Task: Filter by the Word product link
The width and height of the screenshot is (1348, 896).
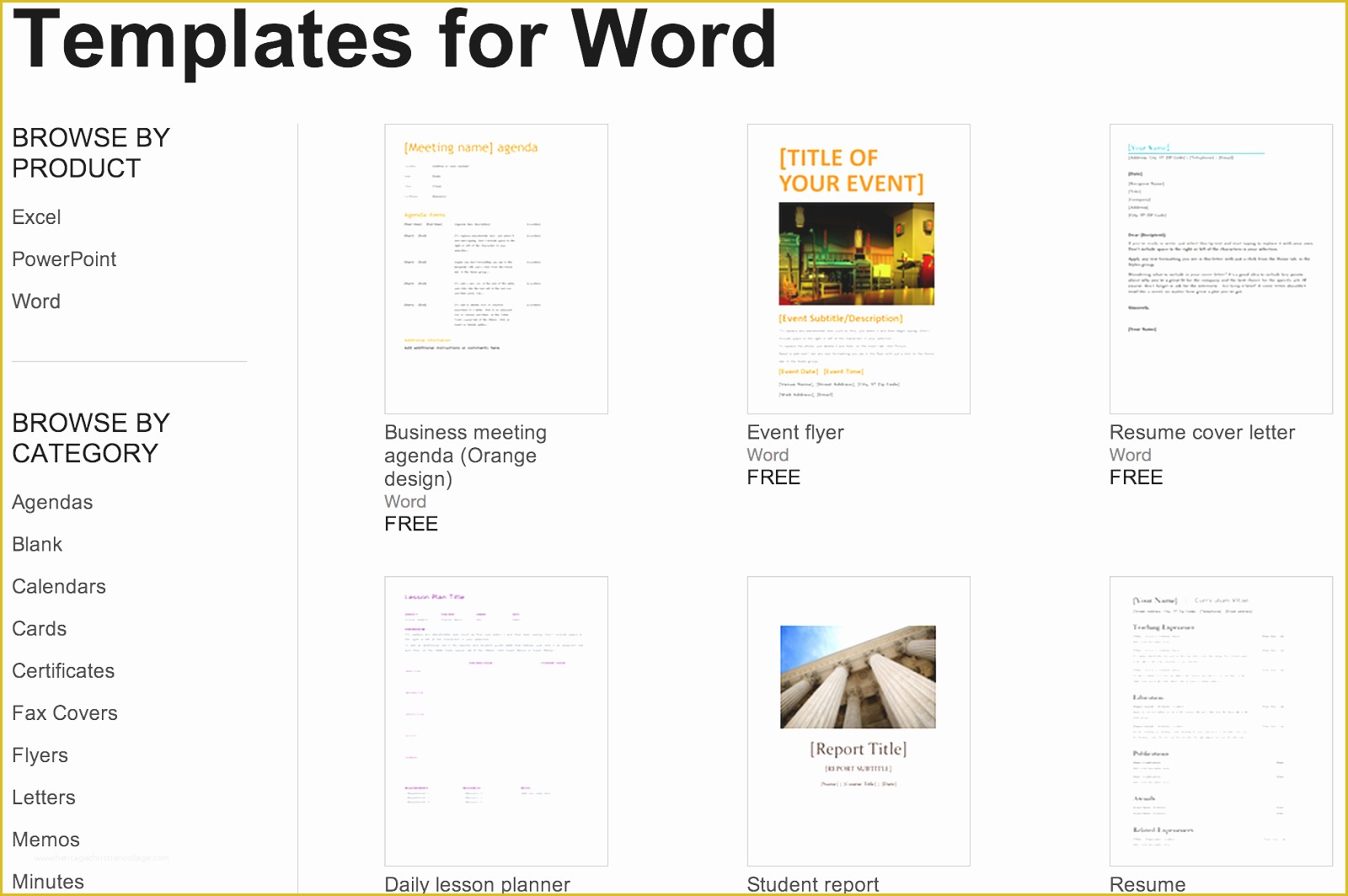Action: 36,301
